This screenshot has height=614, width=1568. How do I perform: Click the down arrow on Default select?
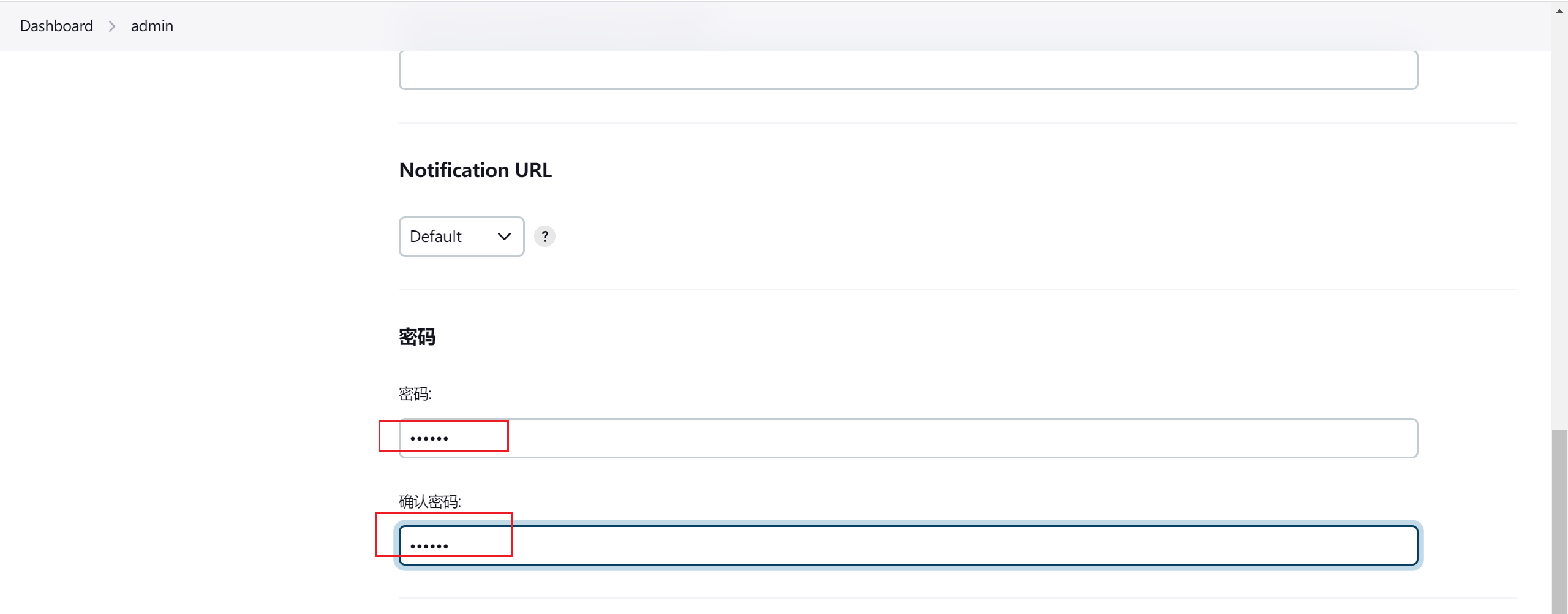(x=504, y=237)
